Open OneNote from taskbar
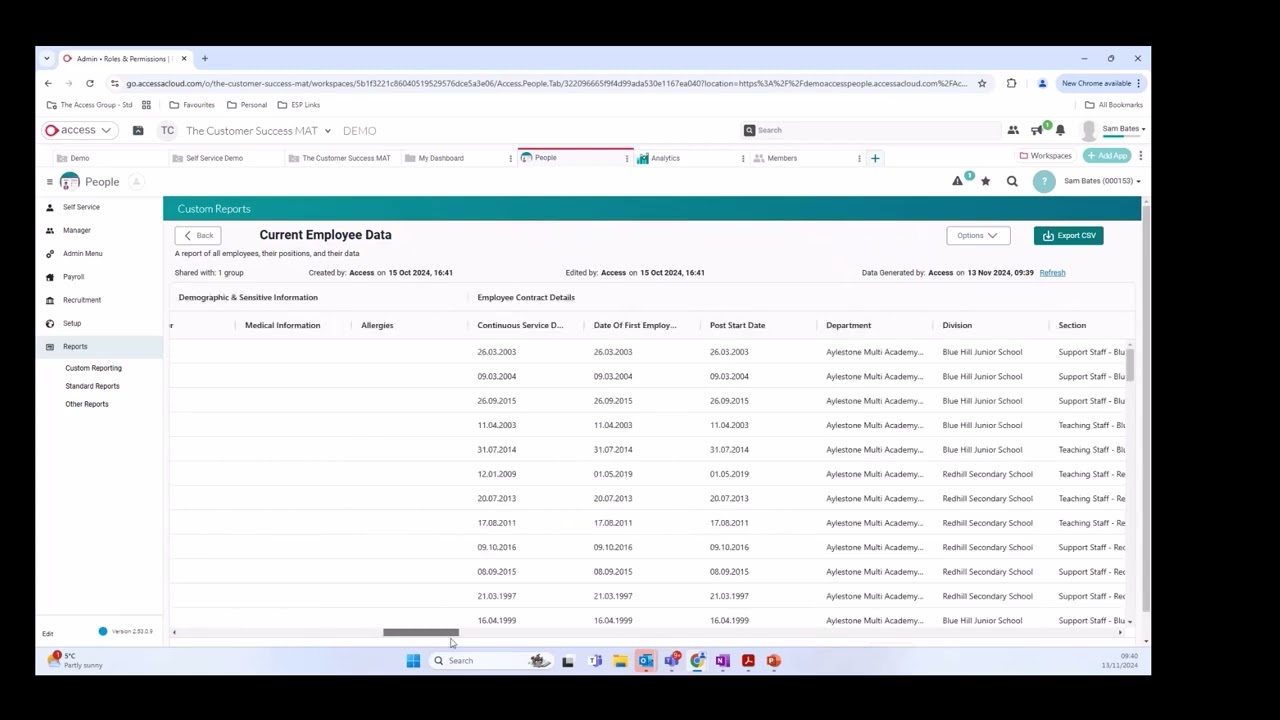This screenshot has height=720, width=1280. pyautogui.click(x=722, y=660)
